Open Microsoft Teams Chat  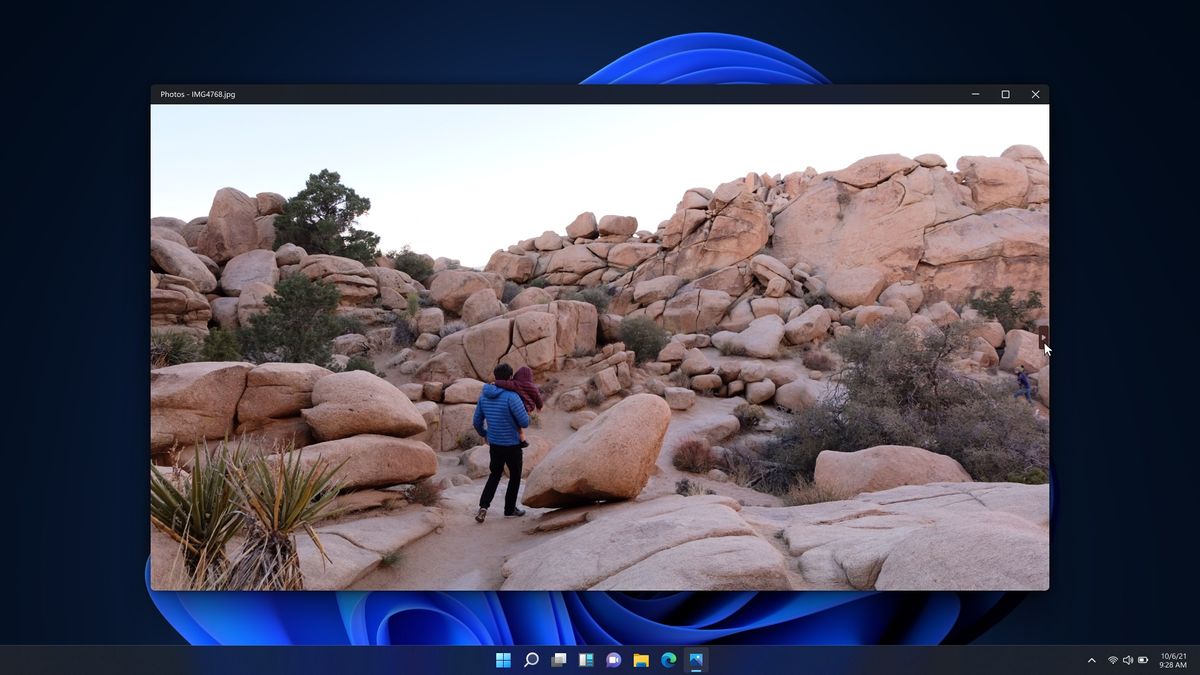(x=612, y=660)
